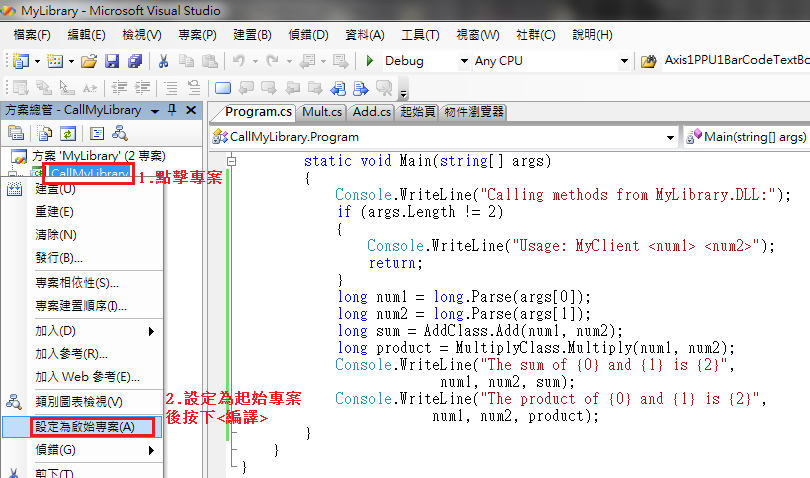810x478 pixels.
Task: Click the Axis1PPU1BarCodeTextBox find box
Action: tap(736, 60)
